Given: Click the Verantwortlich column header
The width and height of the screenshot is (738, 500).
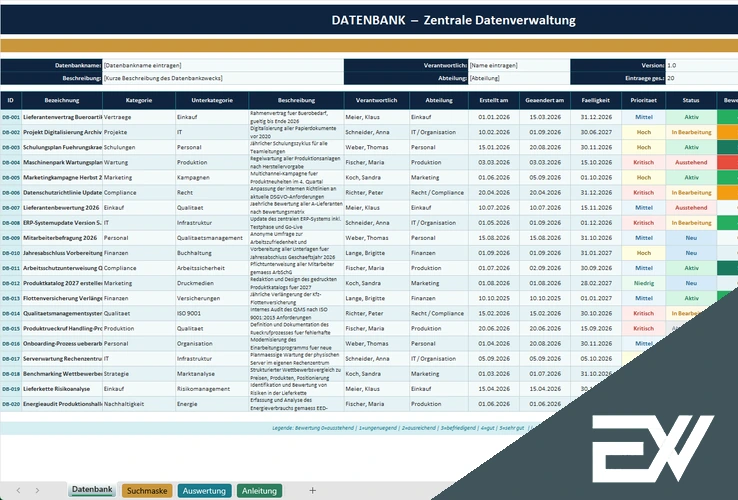Looking at the screenshot, I should point(377,100).
